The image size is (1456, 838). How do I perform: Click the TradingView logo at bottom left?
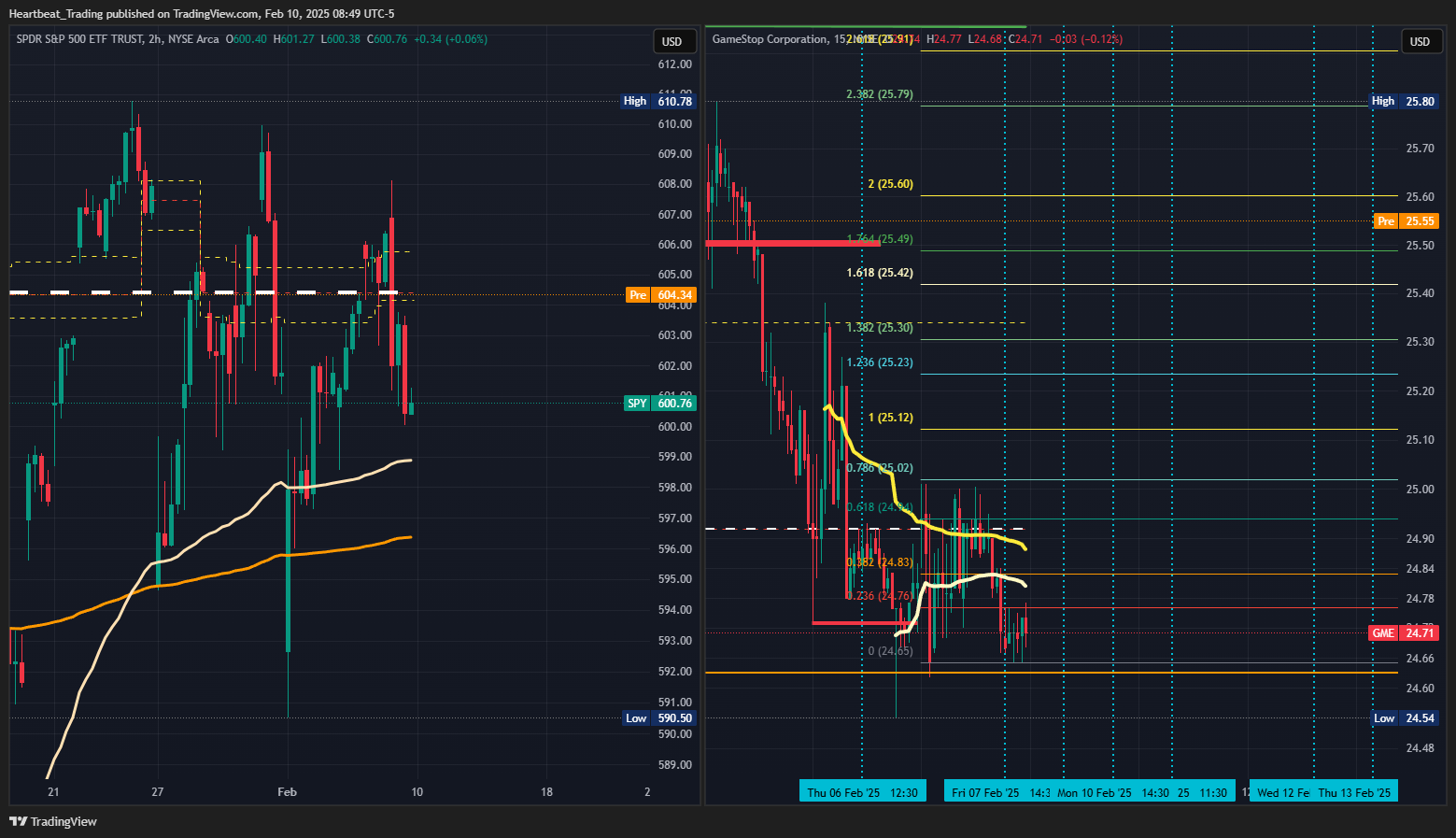[x=52, y=821]
